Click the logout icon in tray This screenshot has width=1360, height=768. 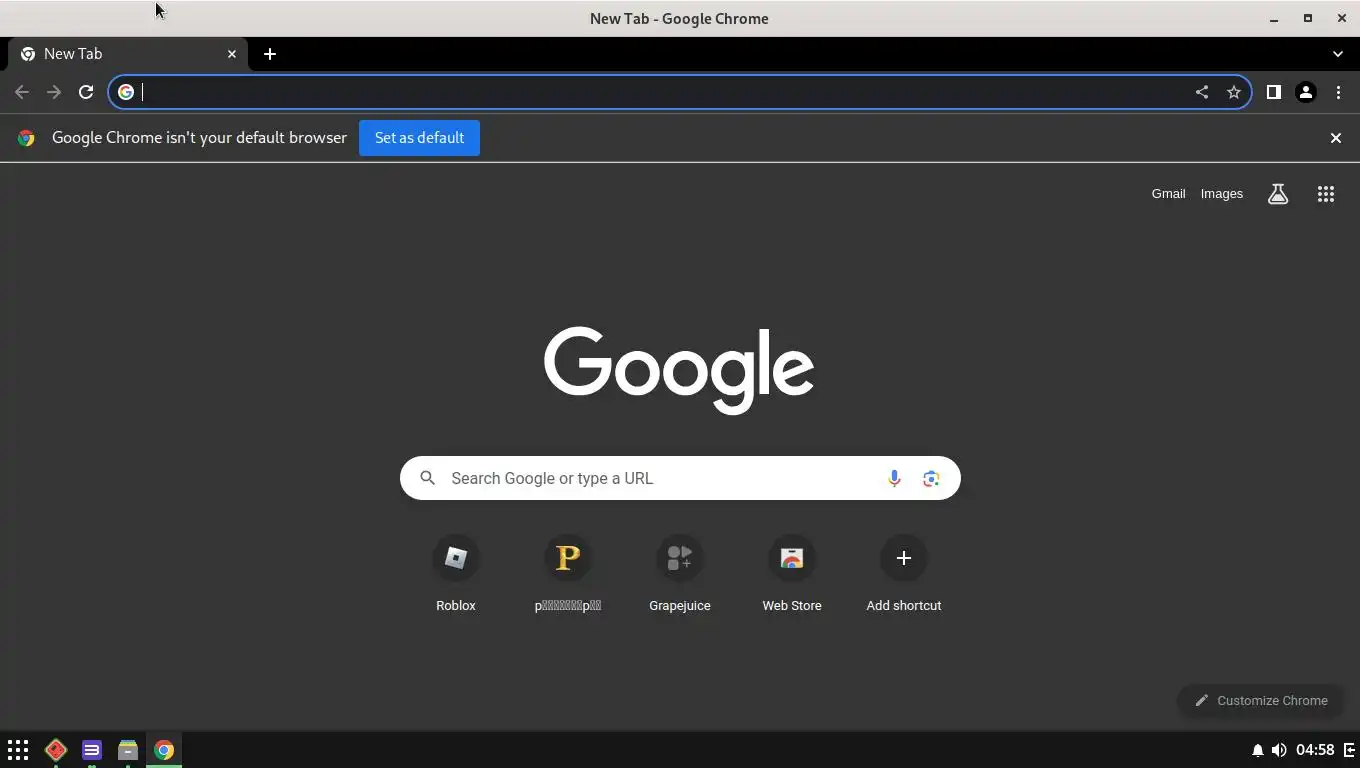[1349, 750]
